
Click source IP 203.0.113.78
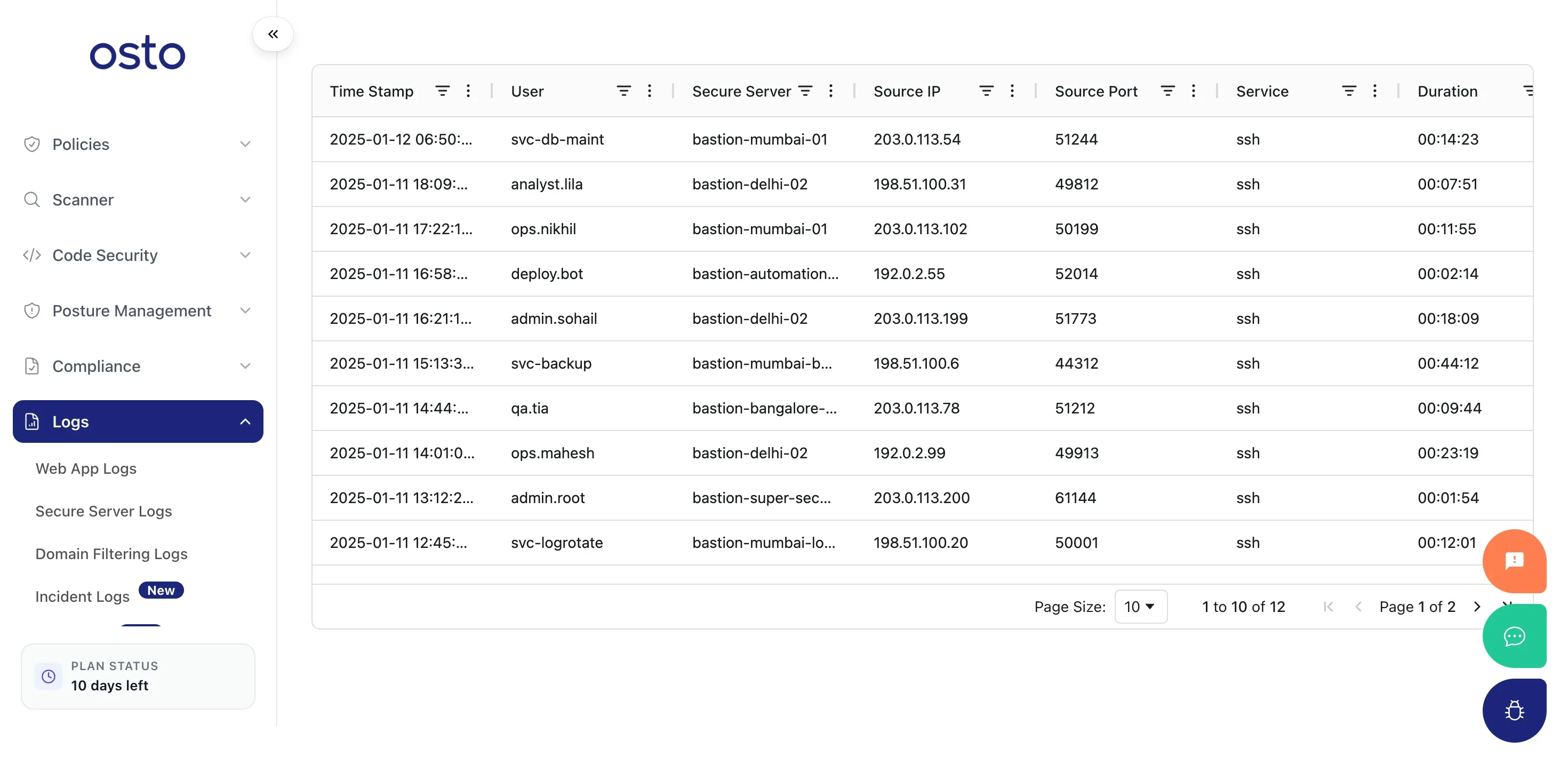coord(916,408)
